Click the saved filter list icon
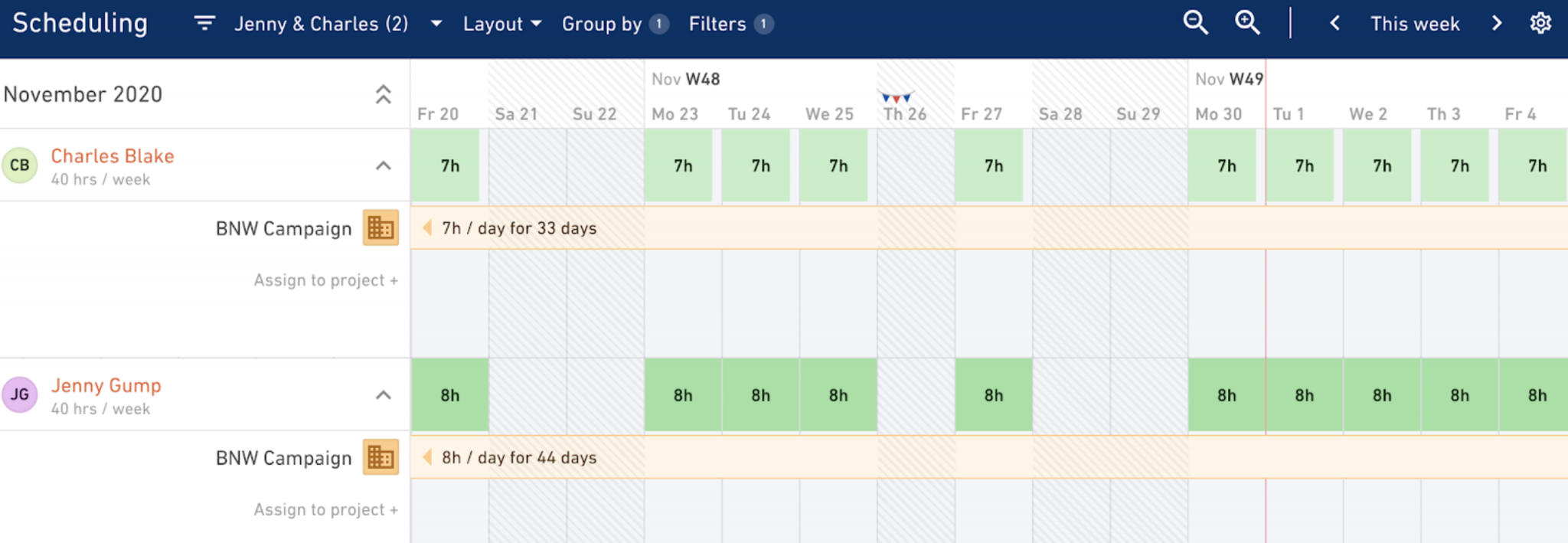 click(x=204, y=24)
